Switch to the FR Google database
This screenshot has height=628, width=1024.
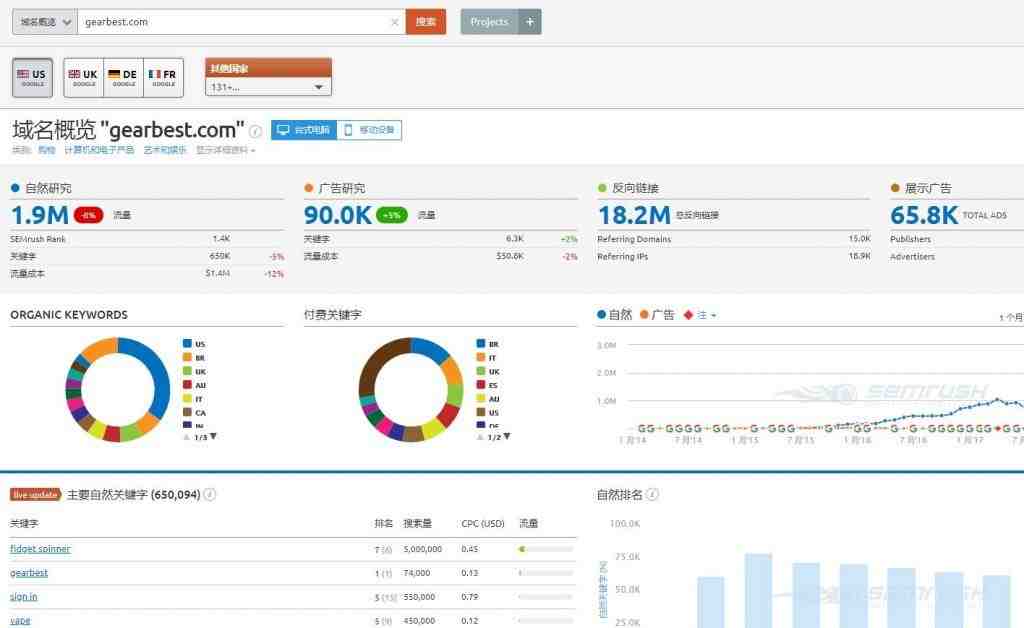pyautogui.click(x=163, y=78)
